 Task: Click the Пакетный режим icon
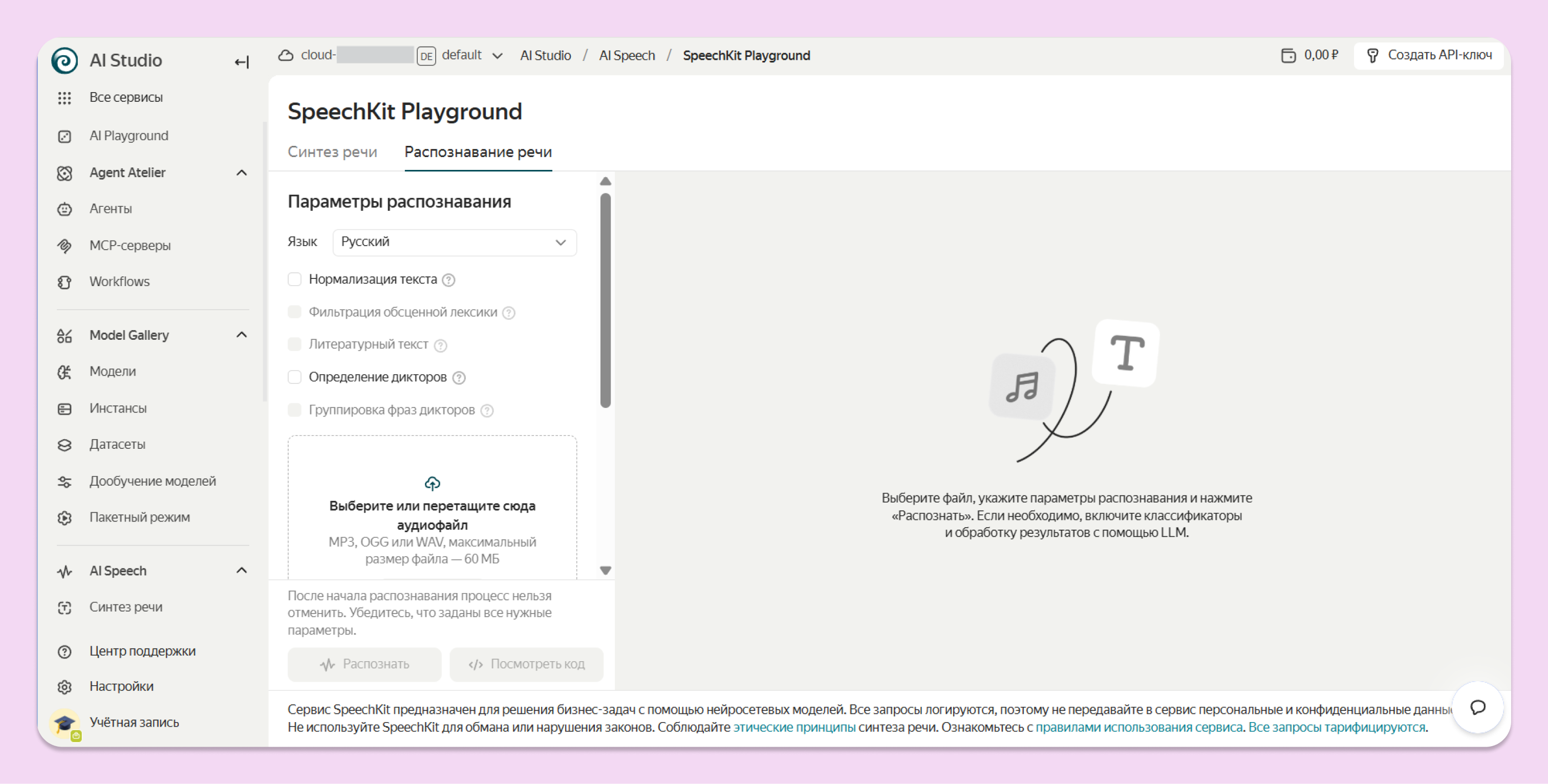click(64, 517)
